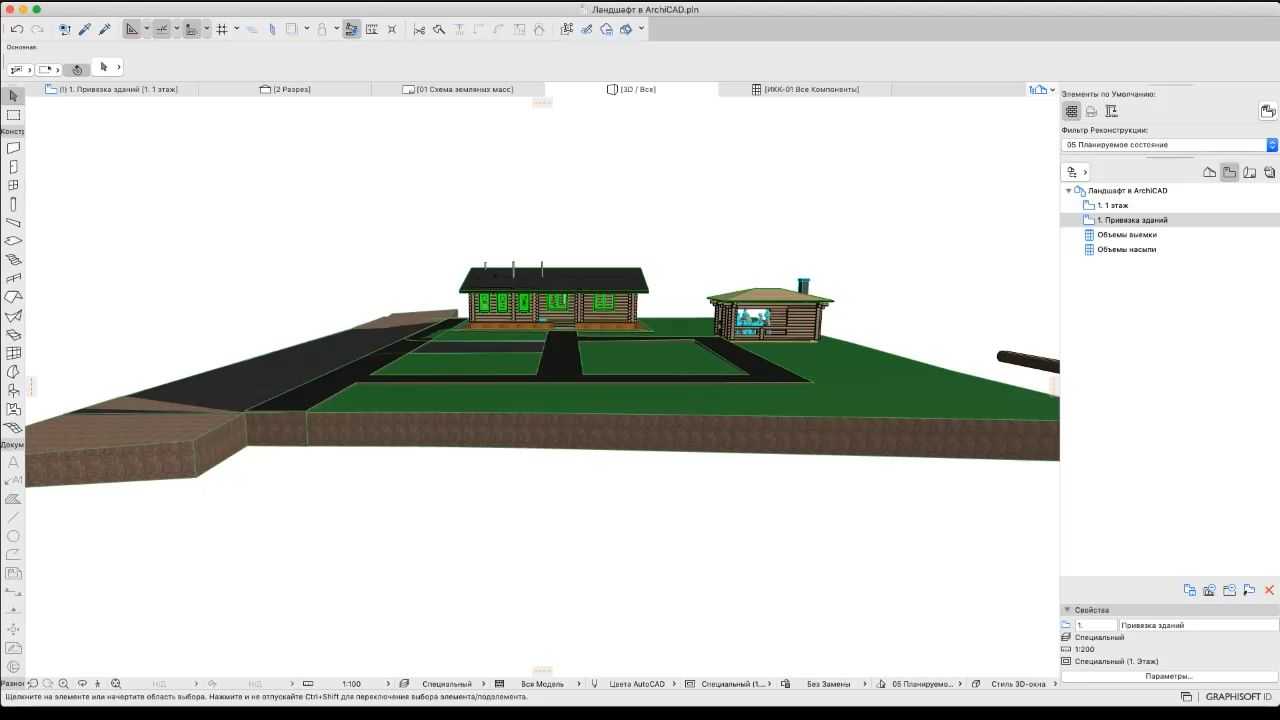This screenshot has height=720, width=1280.
Task: Select the Объемы насыпи schedule
Action: tap(1126, 250)
